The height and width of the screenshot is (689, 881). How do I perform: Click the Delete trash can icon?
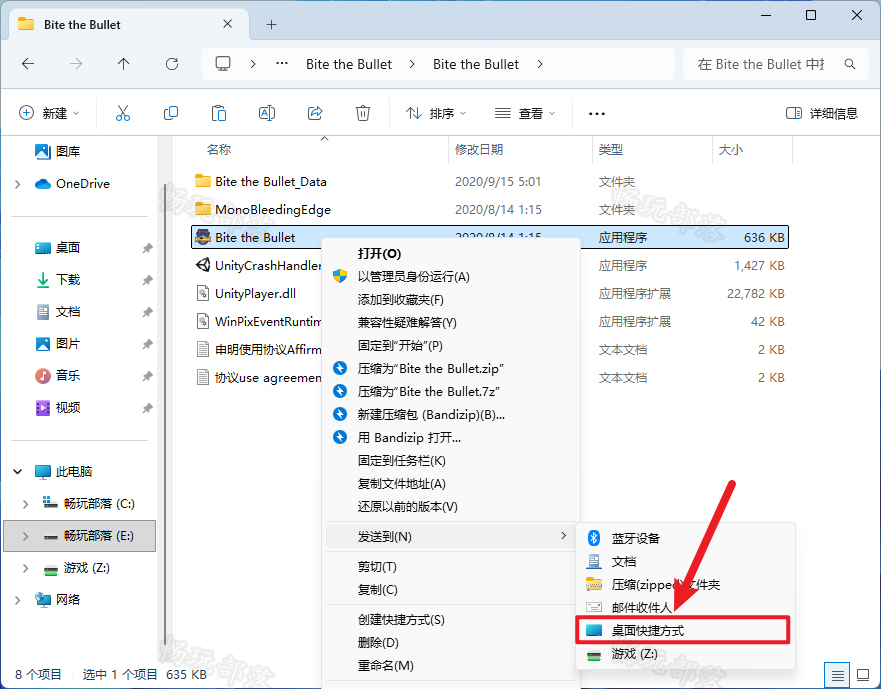point(363,113)
